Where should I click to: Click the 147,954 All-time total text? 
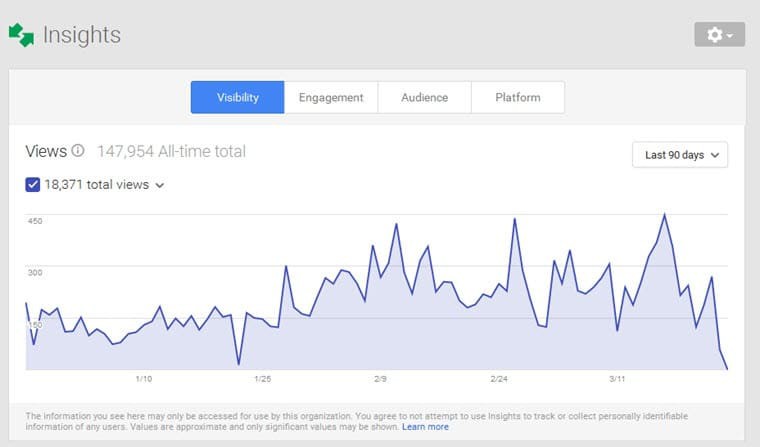point(171,152)
